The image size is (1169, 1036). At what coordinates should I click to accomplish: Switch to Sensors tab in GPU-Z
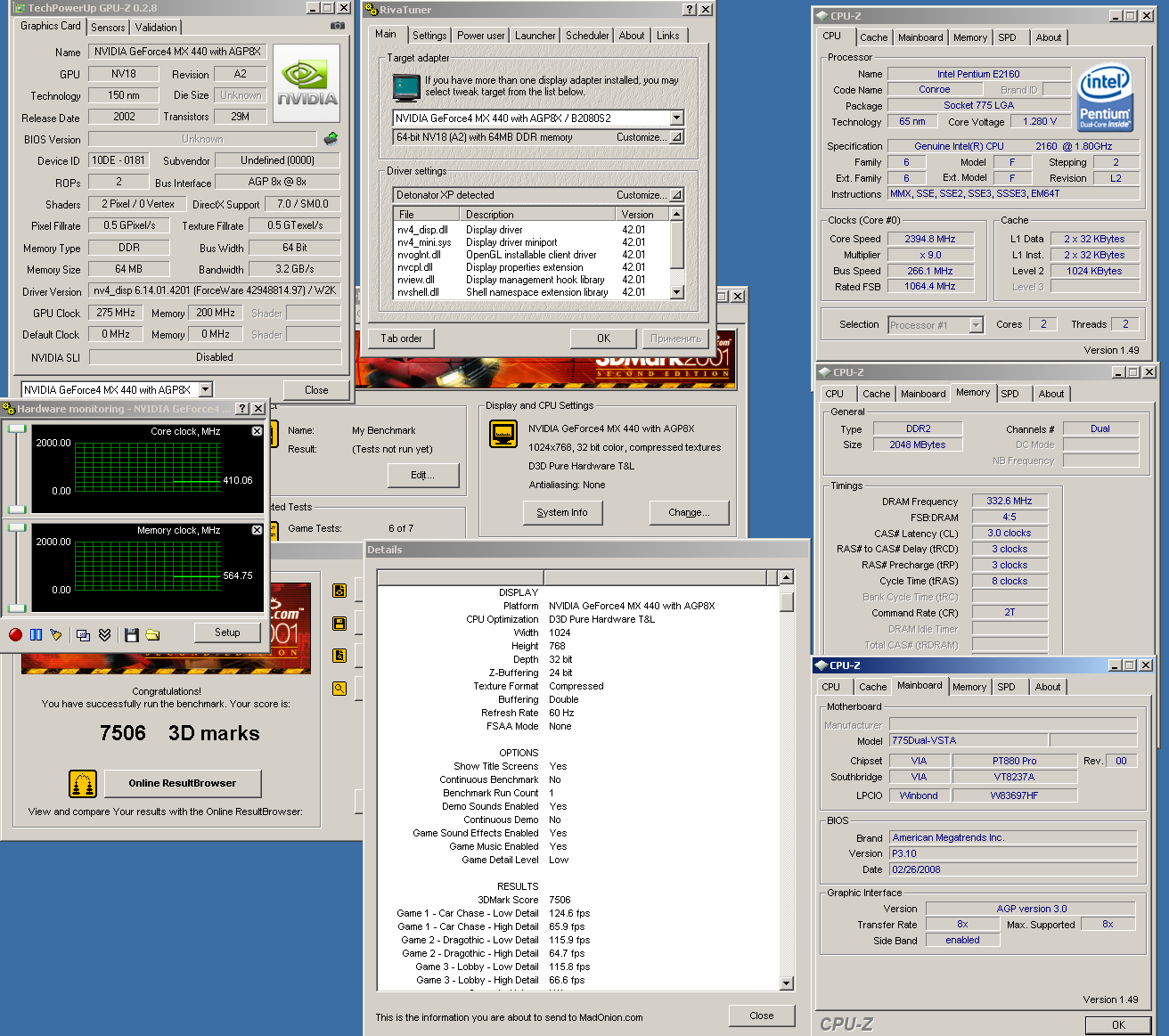(x=108, y=28)
